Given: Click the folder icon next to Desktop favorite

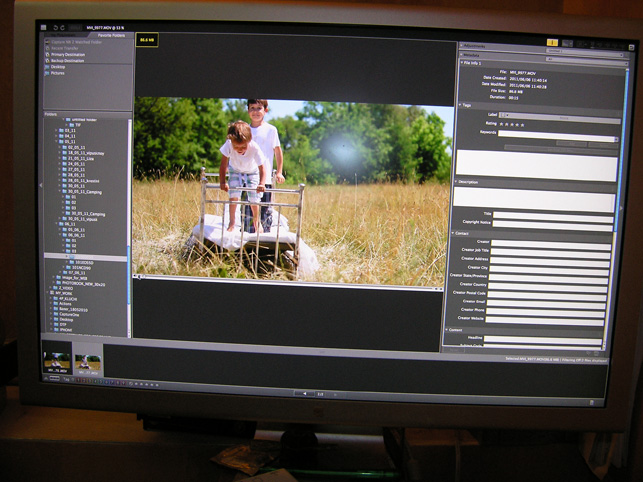Looking at the screenshot, I should pyautogui.click(x=47, y=66).
